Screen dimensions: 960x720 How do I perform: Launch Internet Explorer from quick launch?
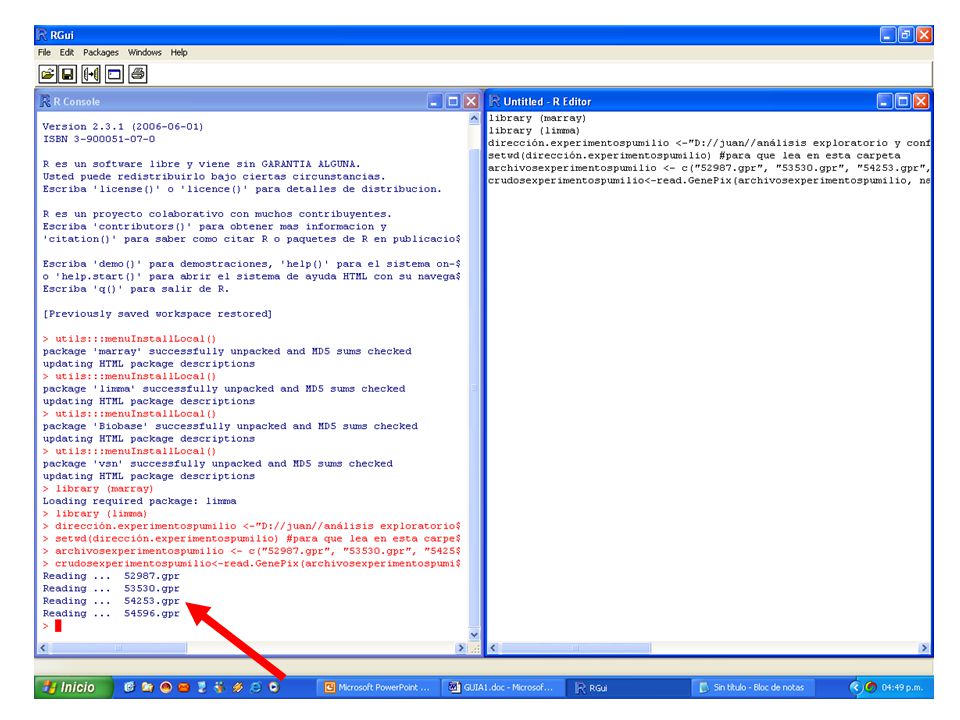255,687
